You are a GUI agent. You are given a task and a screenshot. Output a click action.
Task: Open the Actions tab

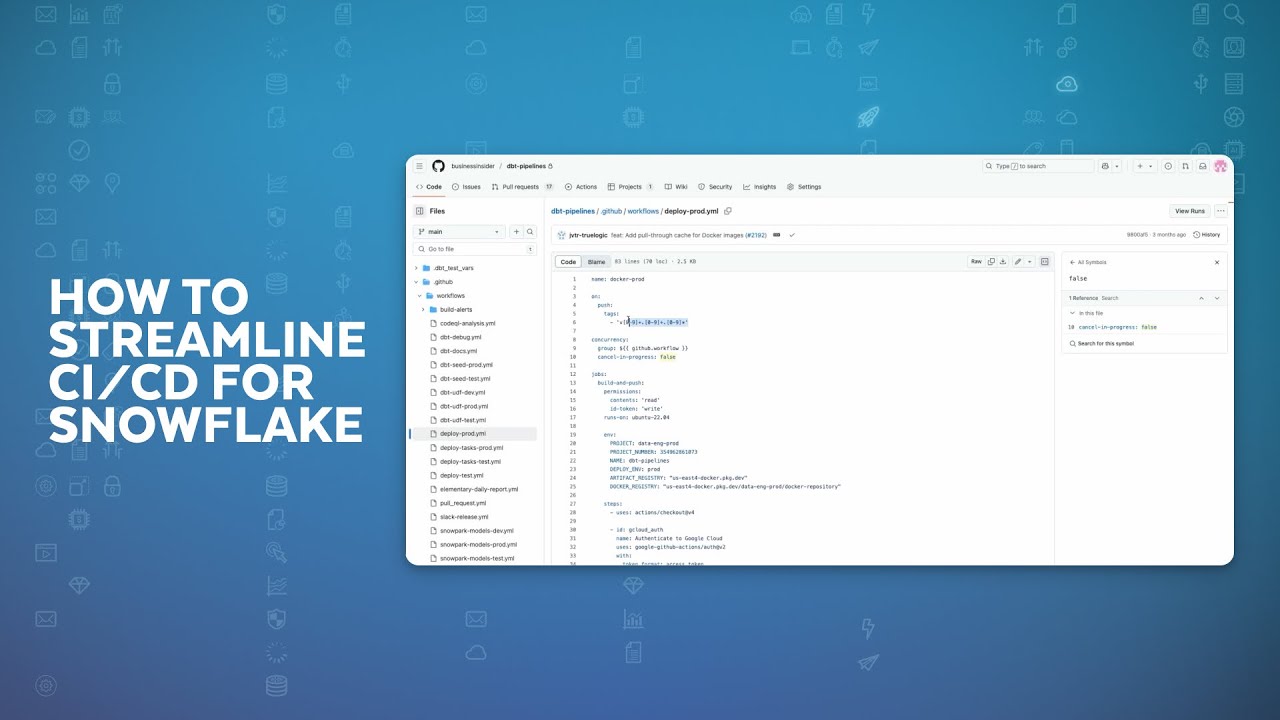581,187
